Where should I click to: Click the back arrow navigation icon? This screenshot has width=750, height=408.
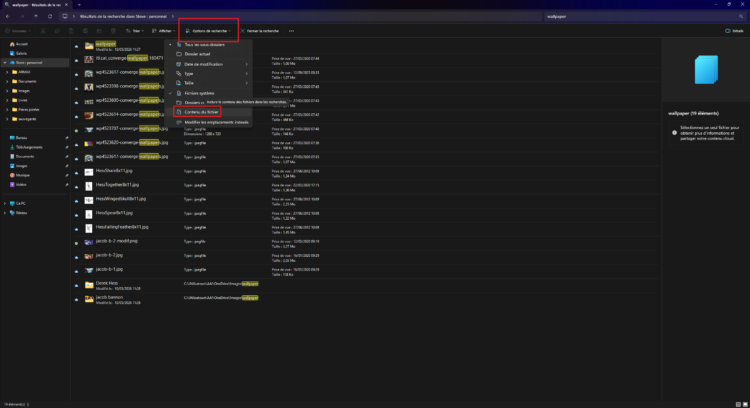[8, 16]
